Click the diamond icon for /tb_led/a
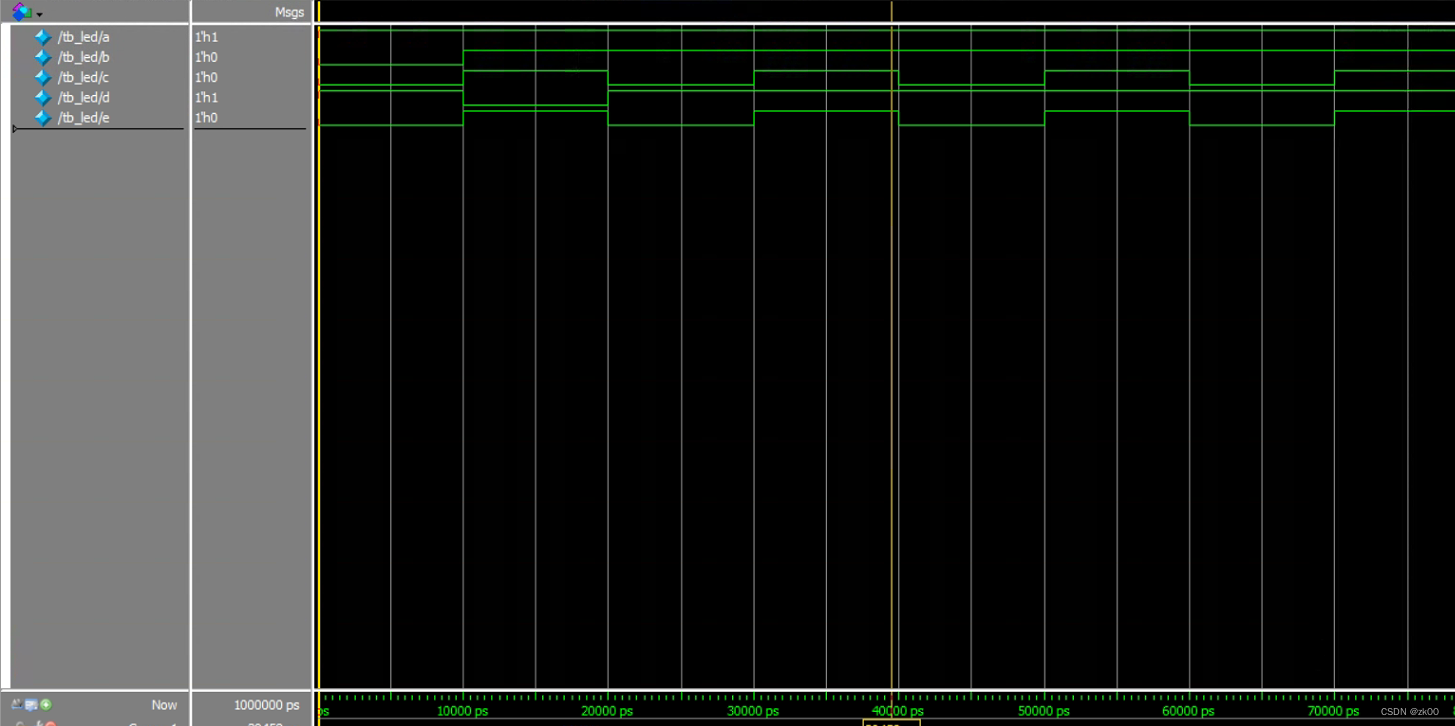Screen dimensions: 1455x726 pyautogui.click(x=42, y=37)
